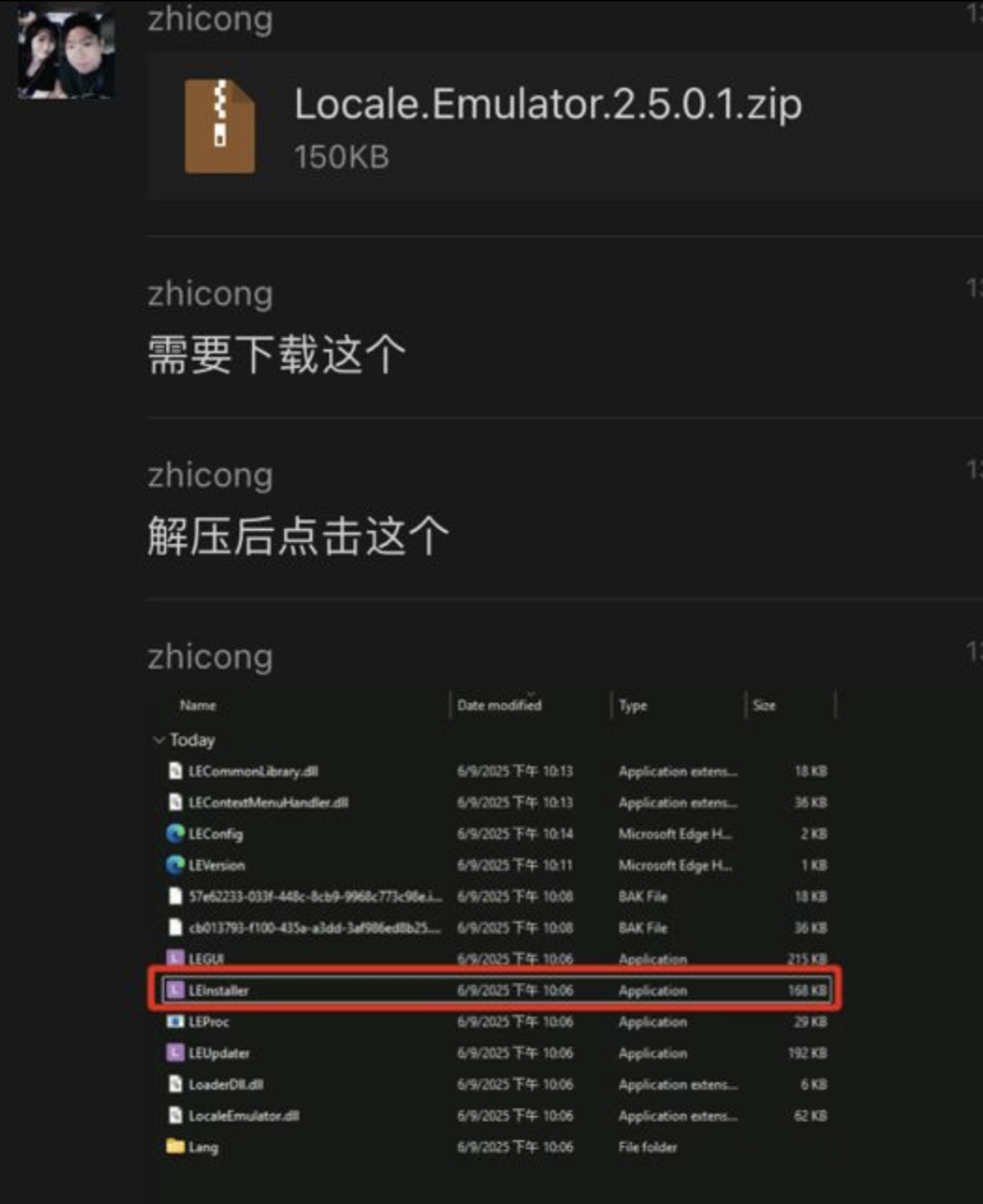This screenshot has width=983, height=1204.
Task: Click the 192 KB size of LEUpdater
Action: (807, 1053)
